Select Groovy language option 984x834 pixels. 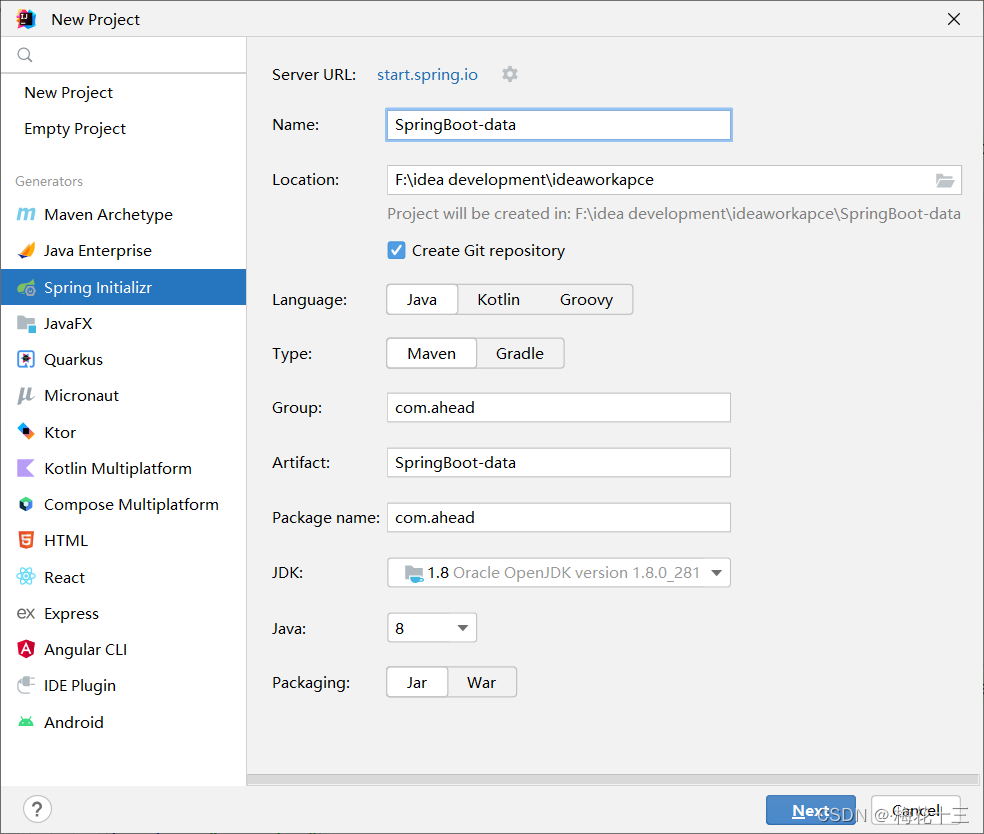click(x=586, y=300)
